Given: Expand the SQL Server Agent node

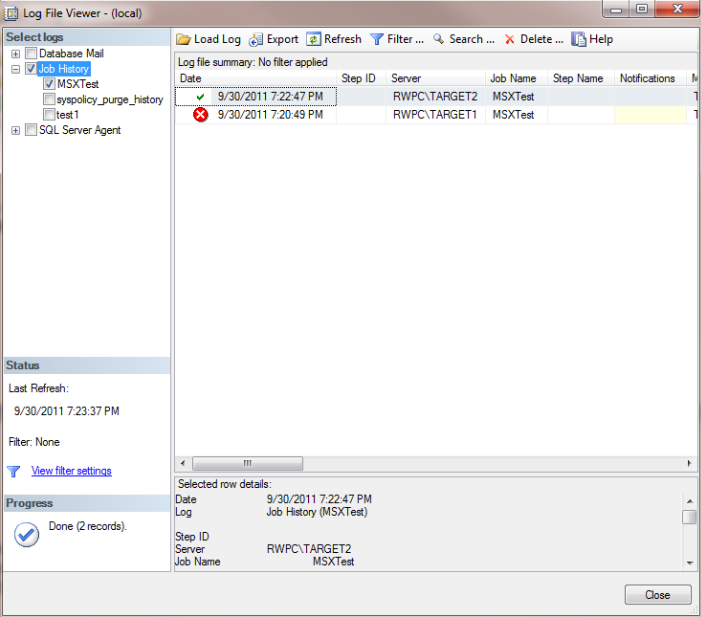Looking at the screenshot, I should pos(15,131).
